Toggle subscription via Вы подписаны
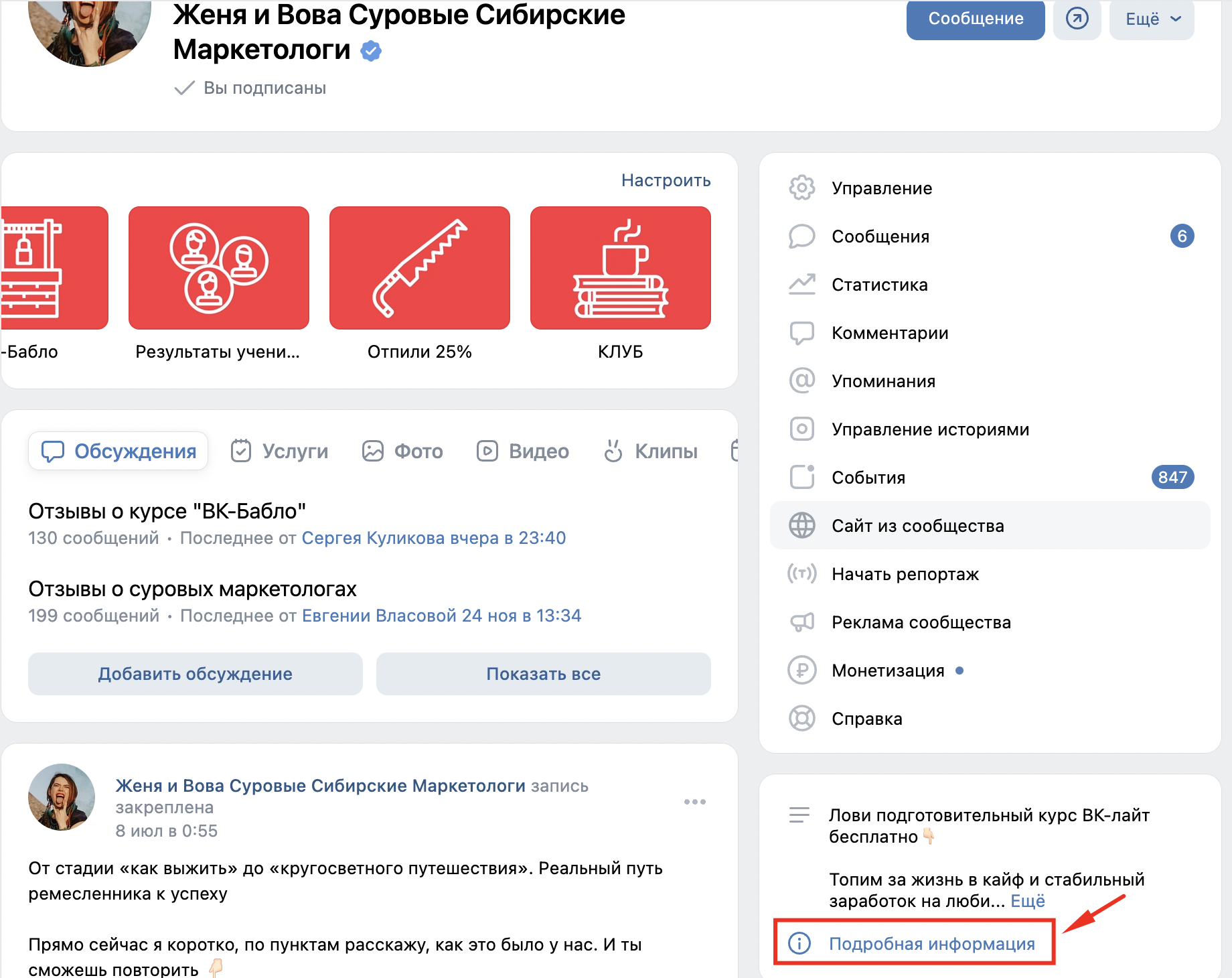This screenshot has width=1232, height=978. pyautogui.click(x=250, y=88)
